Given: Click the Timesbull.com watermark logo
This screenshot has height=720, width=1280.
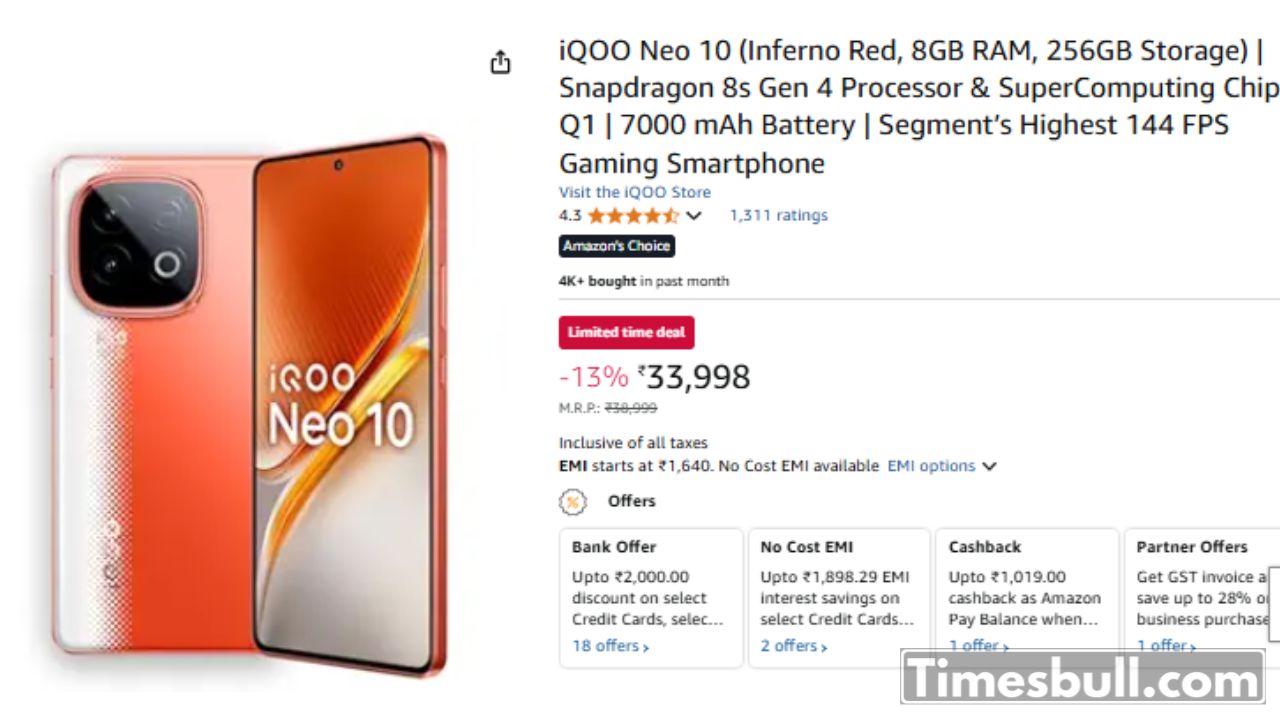Looking at the screenshot, I should click(1082, 680).
